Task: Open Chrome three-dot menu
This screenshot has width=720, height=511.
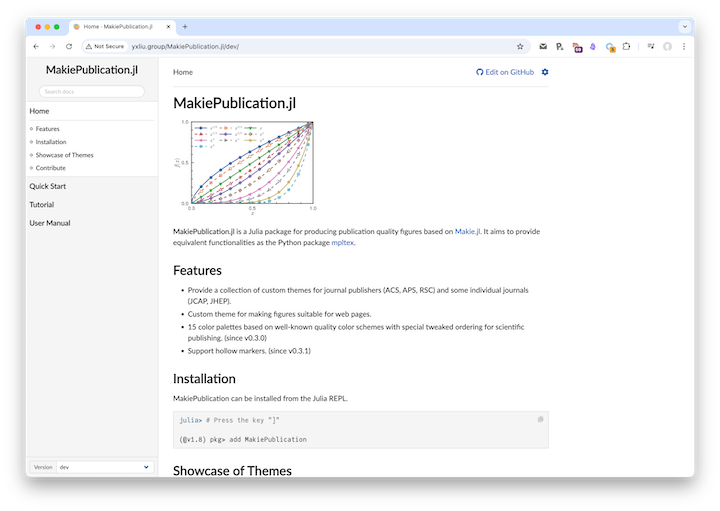Action: [x=684, y=46]
